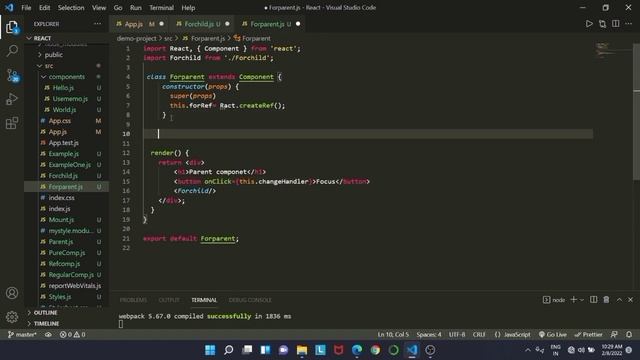
Task: Collapse the components folder
Action: (x=67, y=77)
